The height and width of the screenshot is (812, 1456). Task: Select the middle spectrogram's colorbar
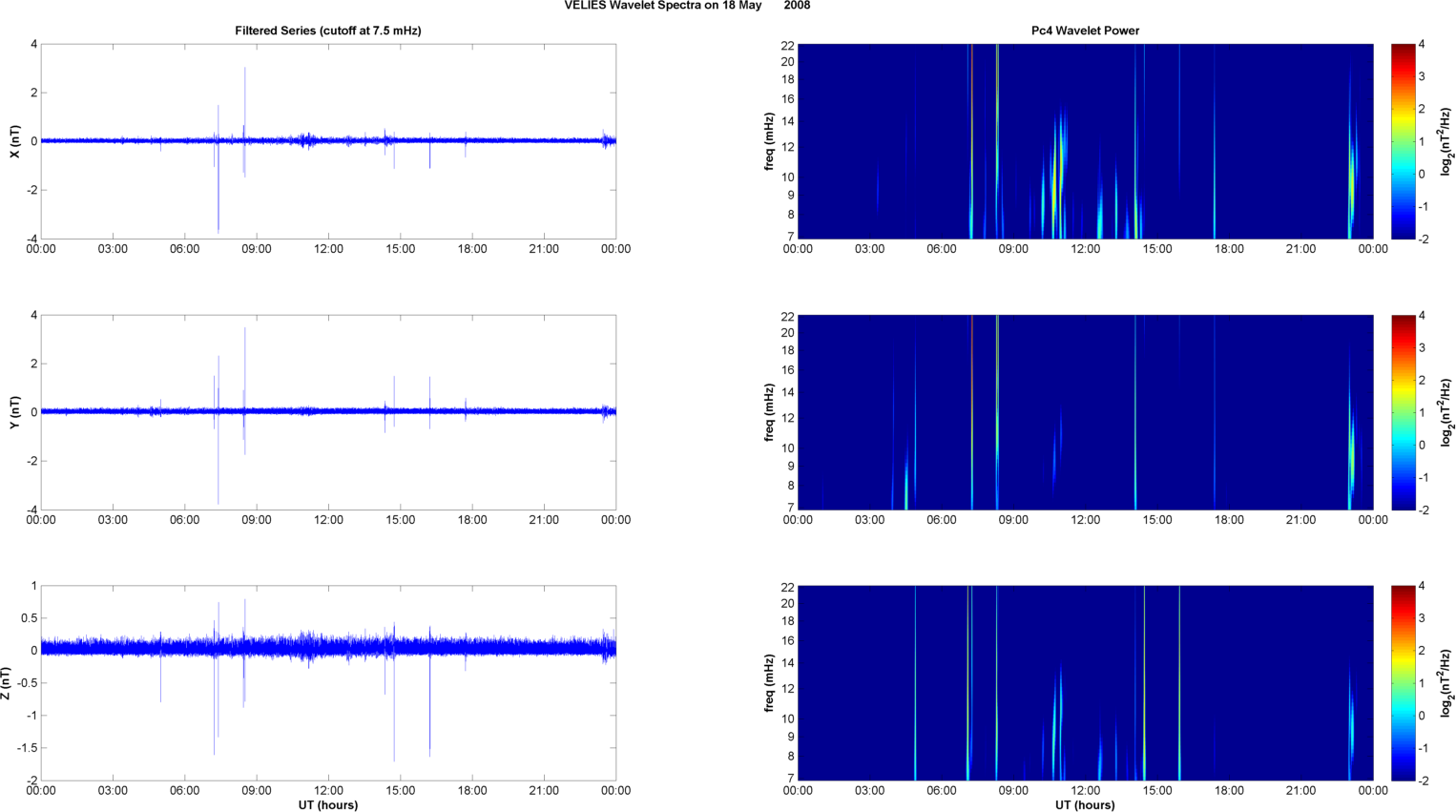pos(1403,412)
